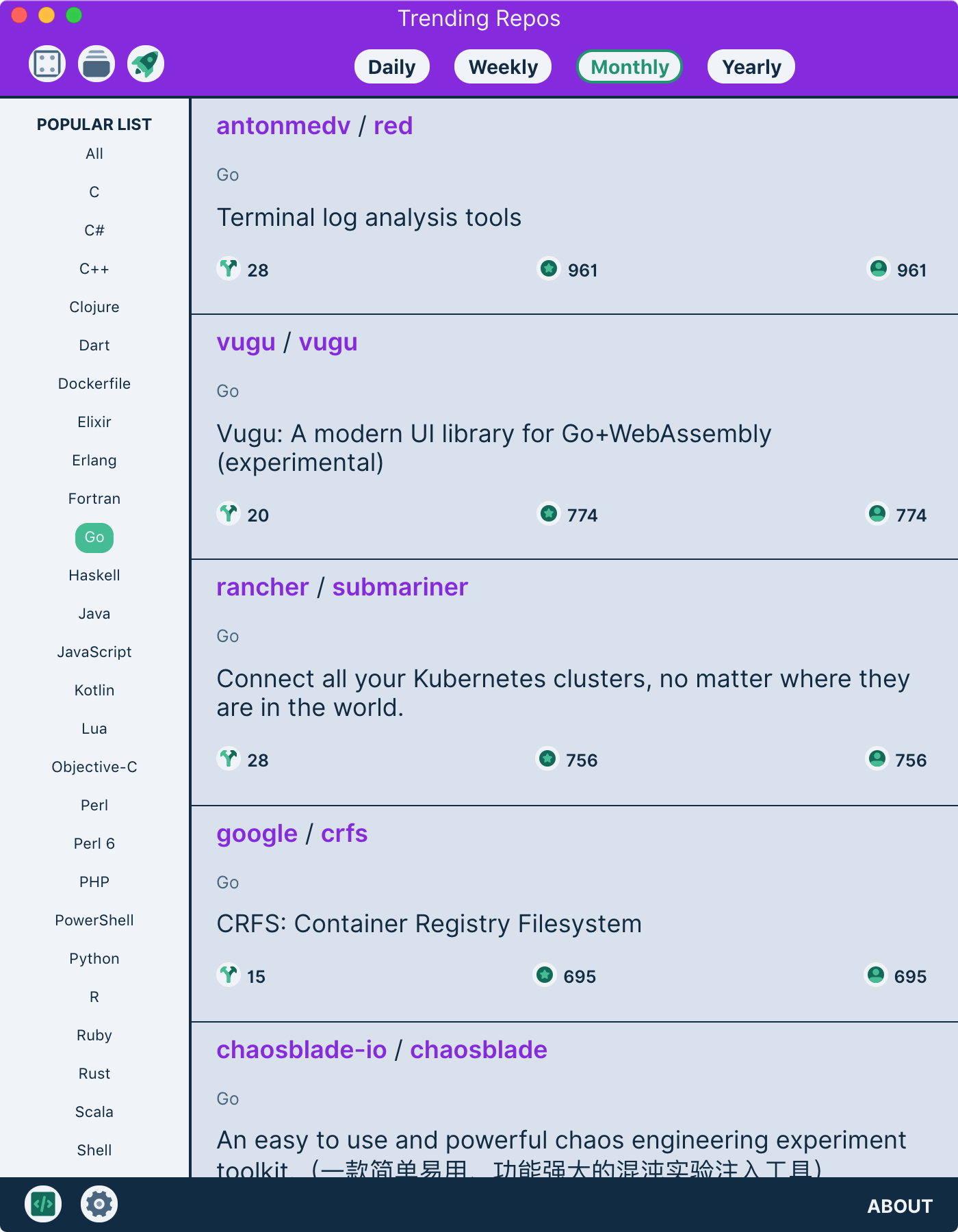
Task: Open settings gear icon in footer
Action: pyautogui.click(x=99, y=1204)
